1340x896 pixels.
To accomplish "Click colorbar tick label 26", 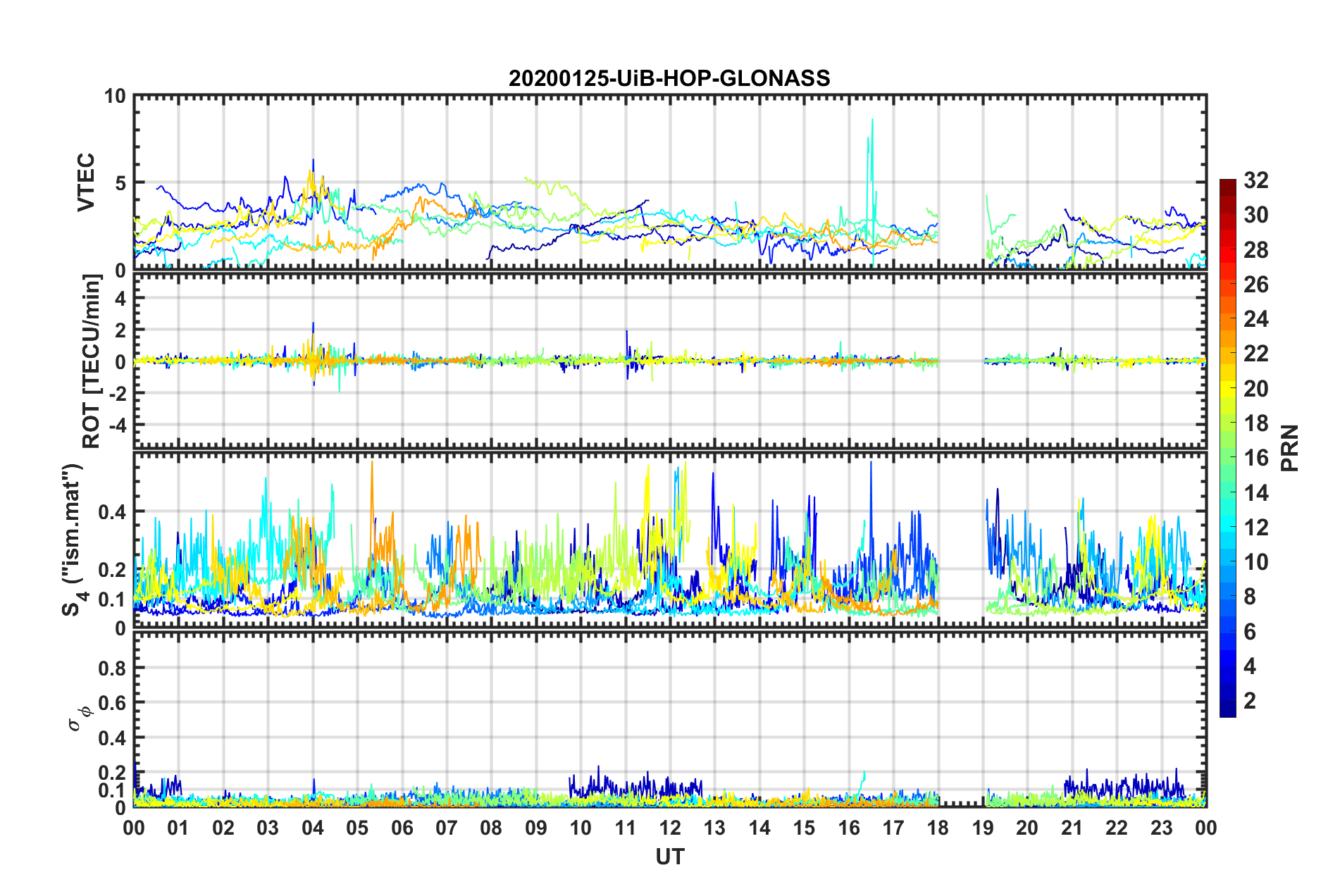I will pyautogui.click(x=1255, y=285).
